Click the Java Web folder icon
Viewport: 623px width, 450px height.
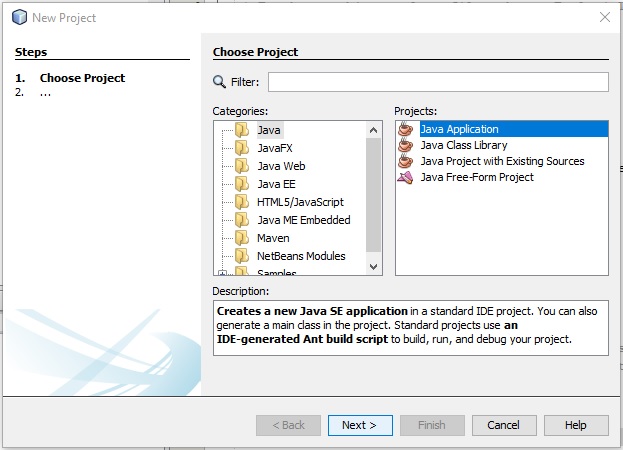coord(242,166)
